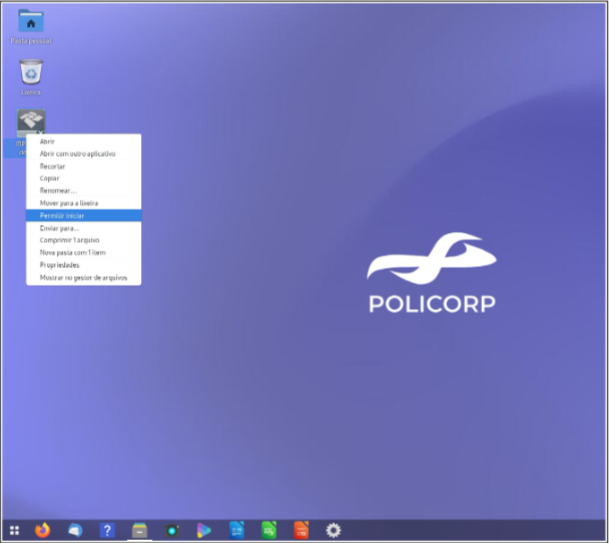
Task: Open Propriedades from context menu
Action: 84,265
